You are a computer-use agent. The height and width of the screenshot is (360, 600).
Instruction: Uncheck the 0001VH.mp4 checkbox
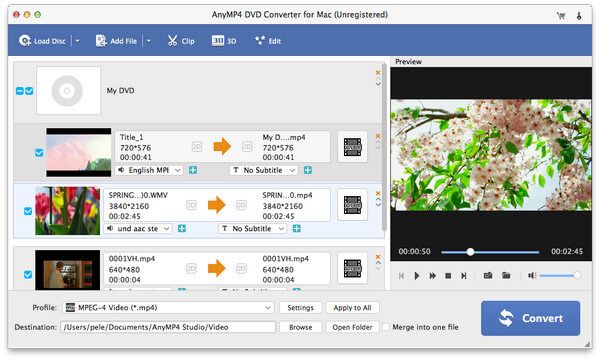click(28, 275)
